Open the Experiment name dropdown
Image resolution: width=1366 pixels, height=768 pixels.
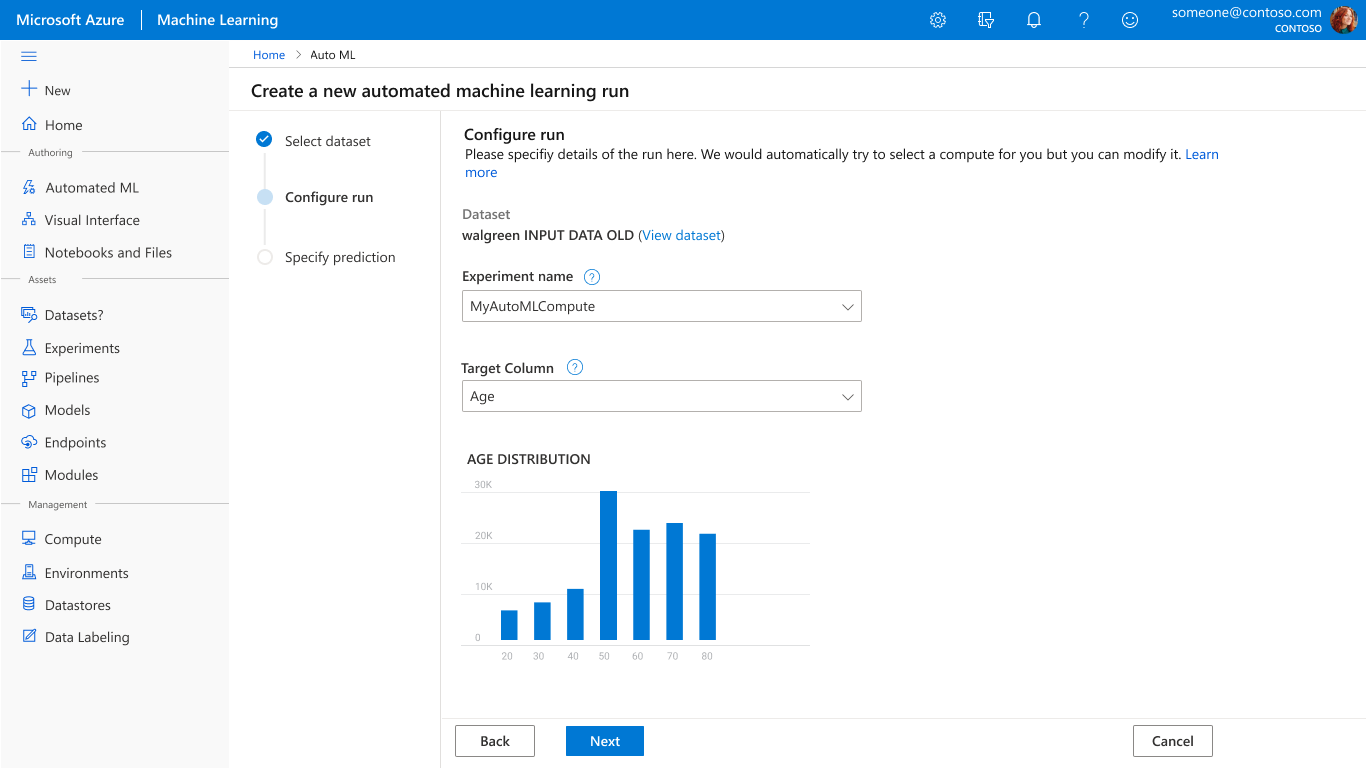[661, 306]
